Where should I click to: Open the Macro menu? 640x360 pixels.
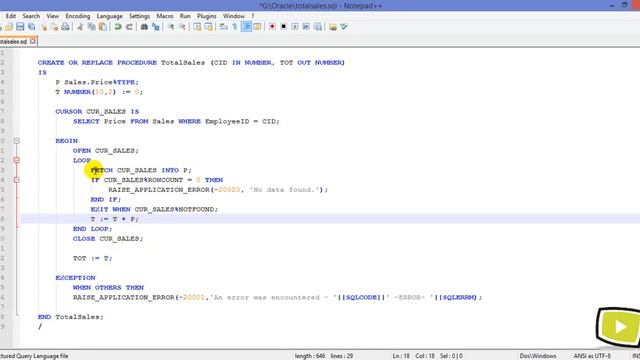(165, 16)
